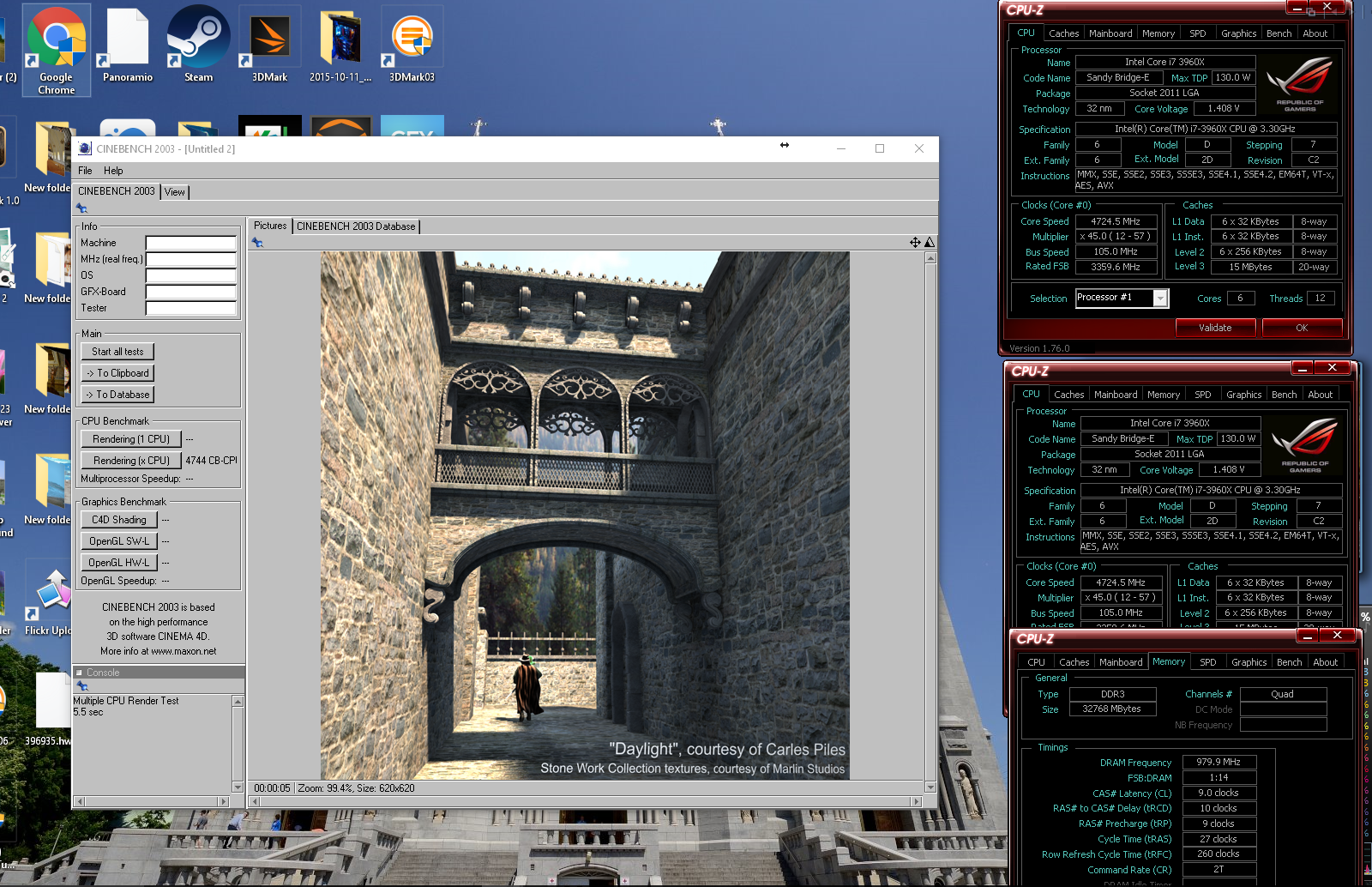Viewport: 1372px width, 887px height.
Task: Run the OpenGL HW-L benchmark
Action: click(119, 563)
